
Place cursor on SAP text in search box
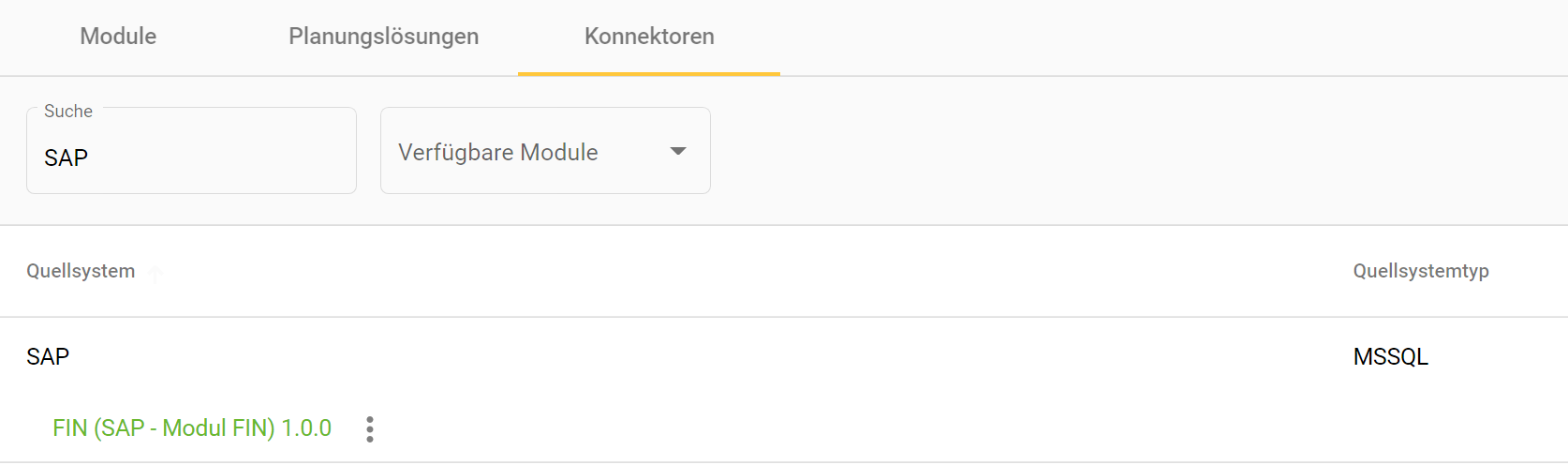point(66,157)
